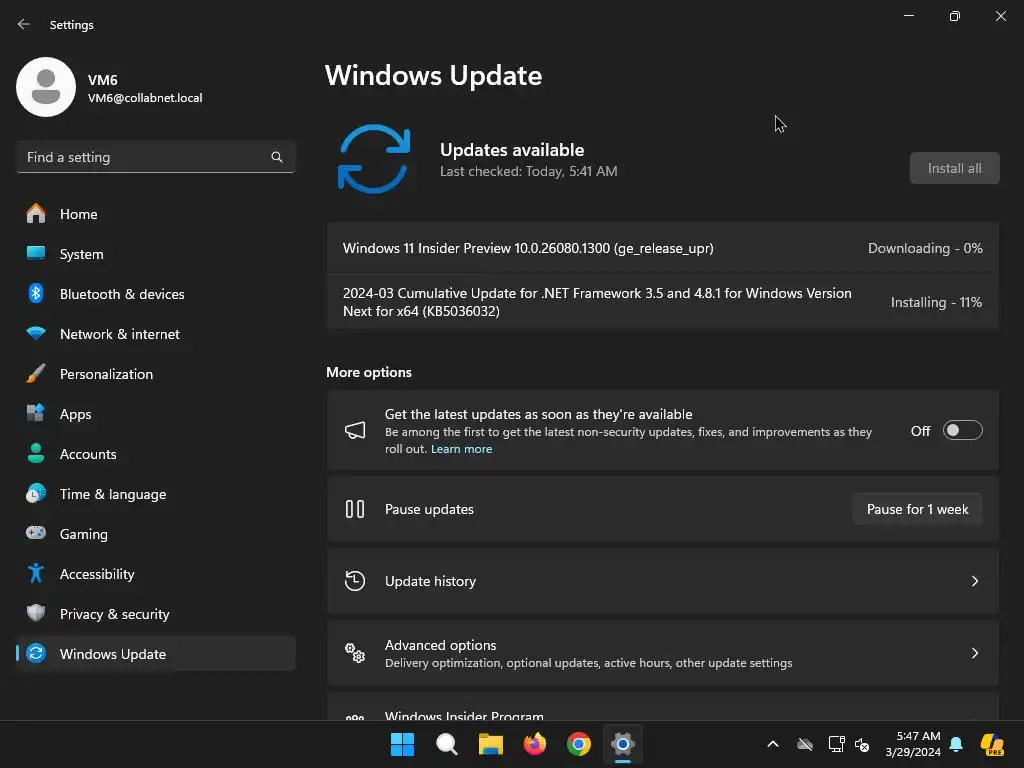Open Advanced options
The height and width of the screenshot is (768, 1024).
tap(662, 652)
